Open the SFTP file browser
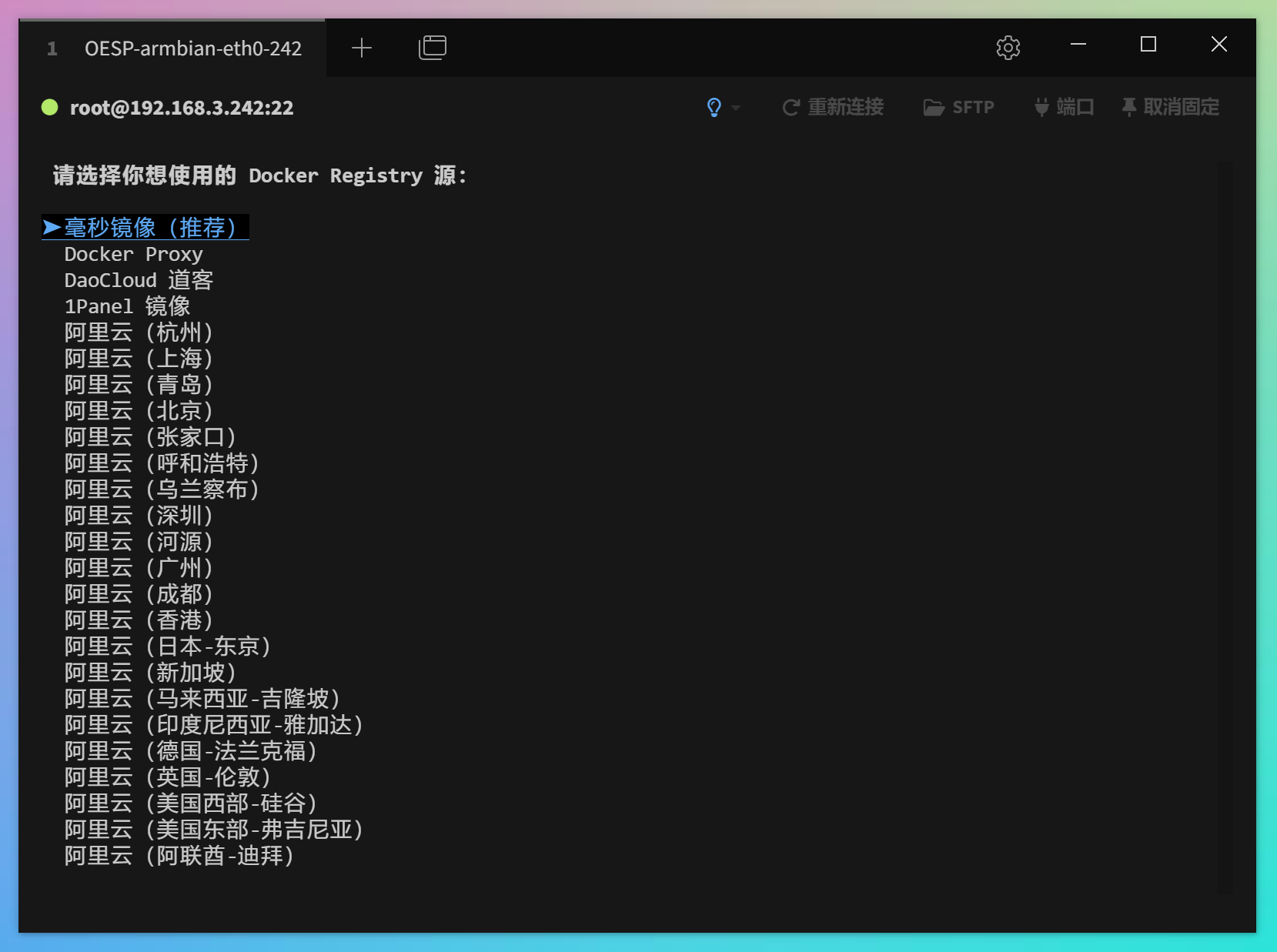The image size is (1277, 952). click(x=959, y=107)
